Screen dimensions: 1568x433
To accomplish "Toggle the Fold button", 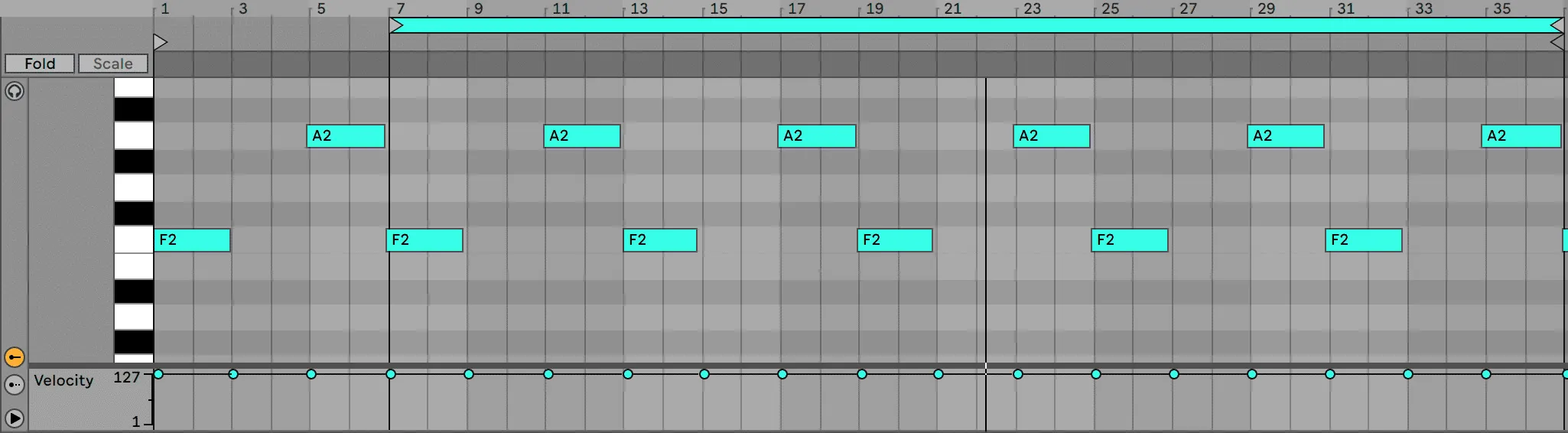I will pyautogui.click(x=40, y=63).
